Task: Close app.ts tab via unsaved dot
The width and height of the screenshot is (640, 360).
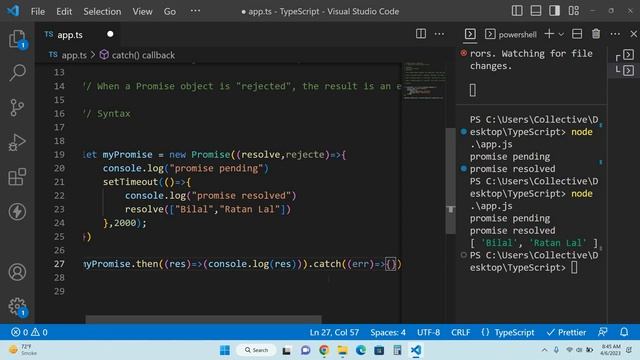Action: point(110,34)
